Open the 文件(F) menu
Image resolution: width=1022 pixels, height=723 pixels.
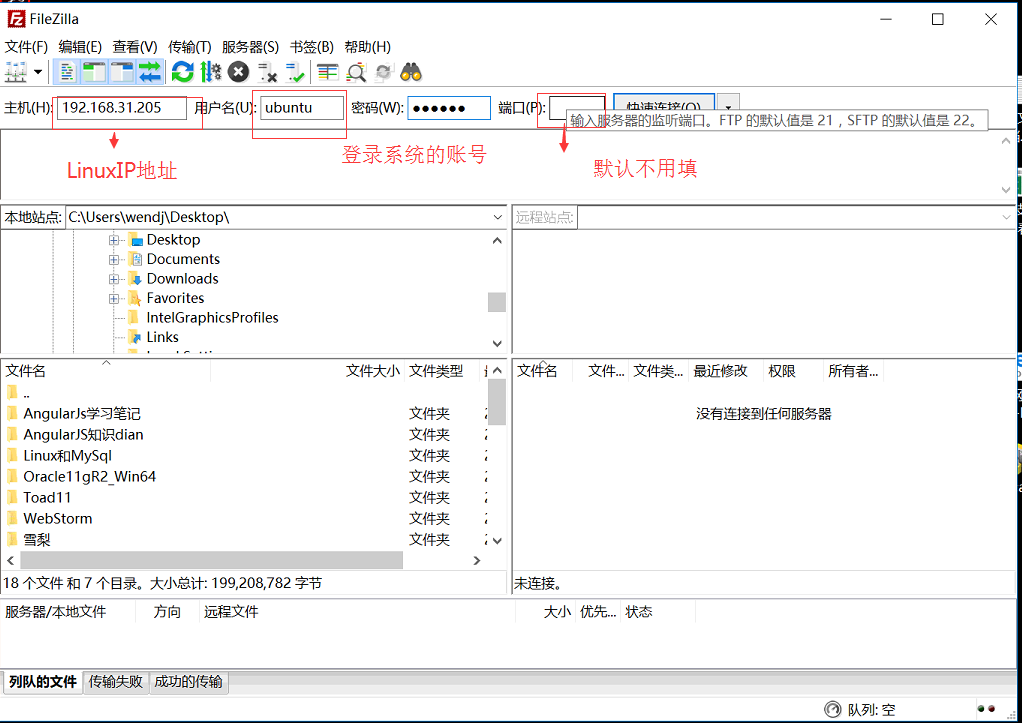[x=26, y=47]
